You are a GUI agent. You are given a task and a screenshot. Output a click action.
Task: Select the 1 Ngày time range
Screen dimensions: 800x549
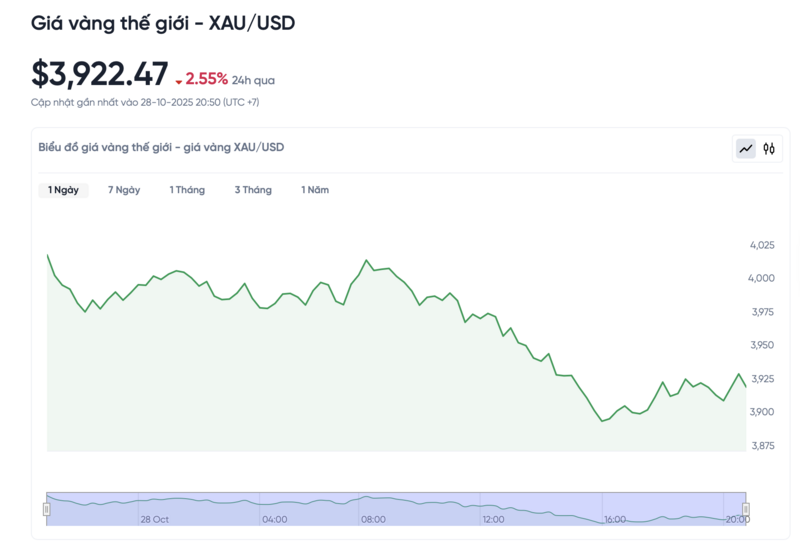pos(63,190)
